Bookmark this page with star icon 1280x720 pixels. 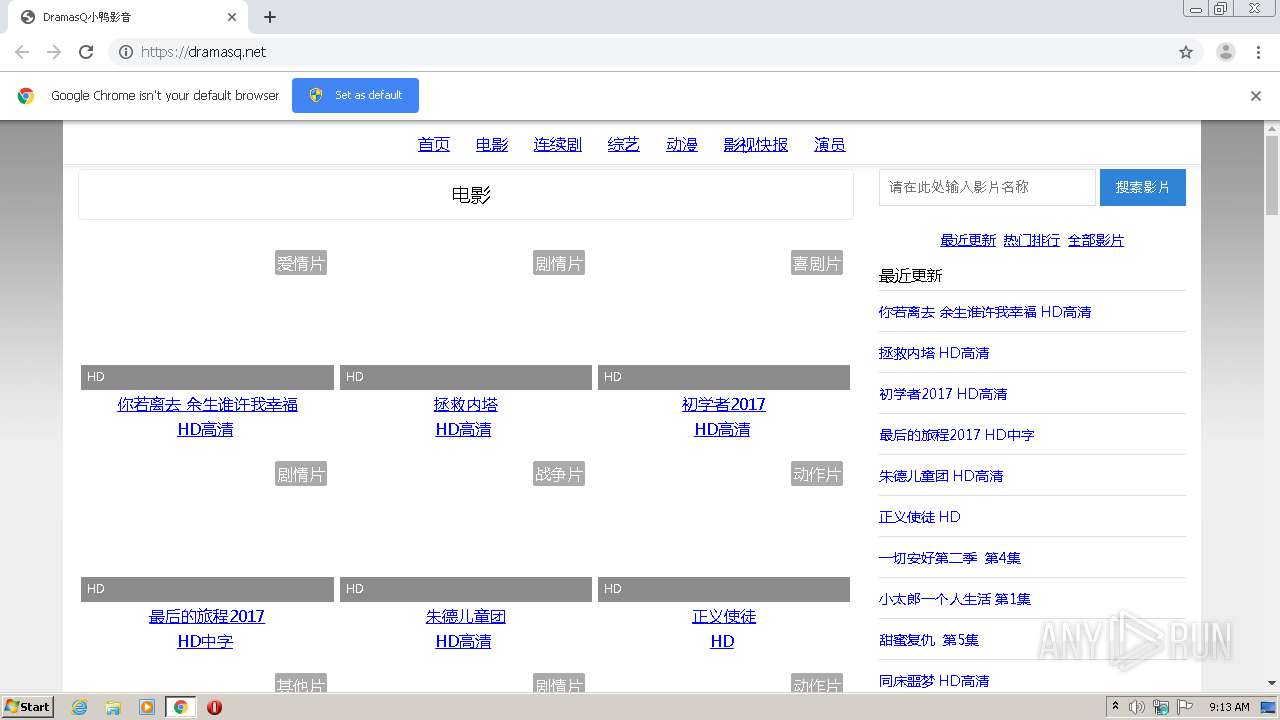click(x=1186, y=52)
